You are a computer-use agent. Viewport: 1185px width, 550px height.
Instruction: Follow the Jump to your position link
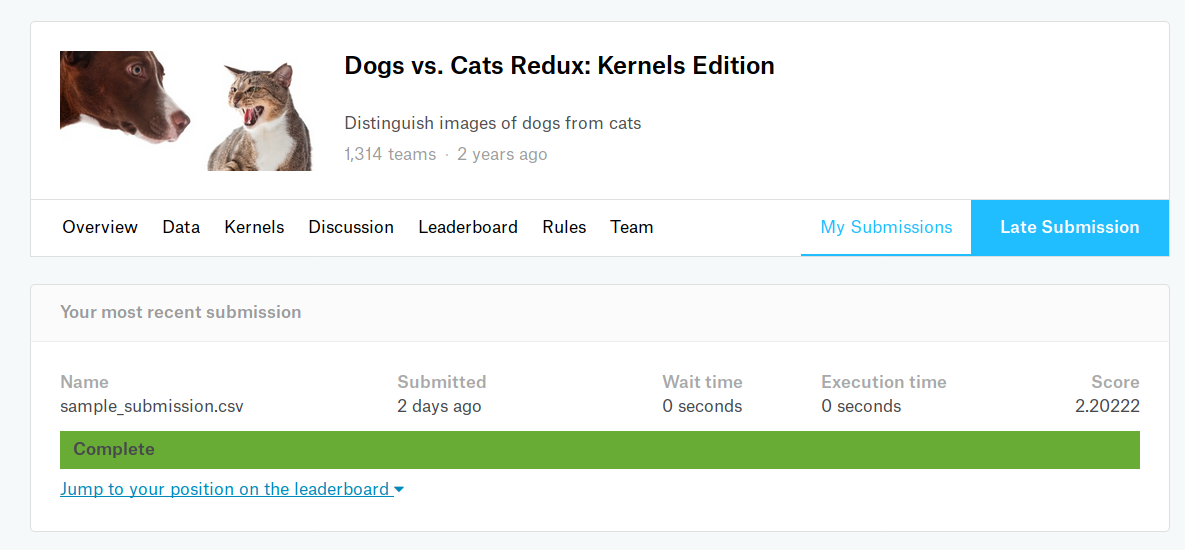point(224,489)
